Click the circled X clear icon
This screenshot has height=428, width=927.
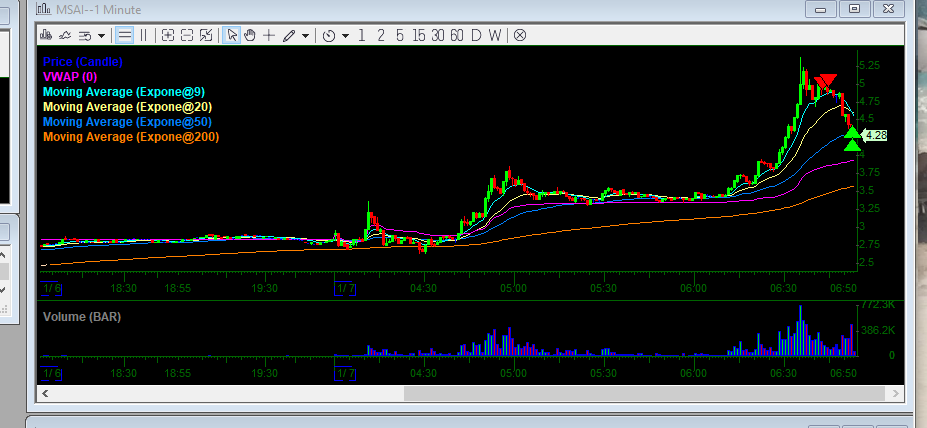click(x=520, y=35)
